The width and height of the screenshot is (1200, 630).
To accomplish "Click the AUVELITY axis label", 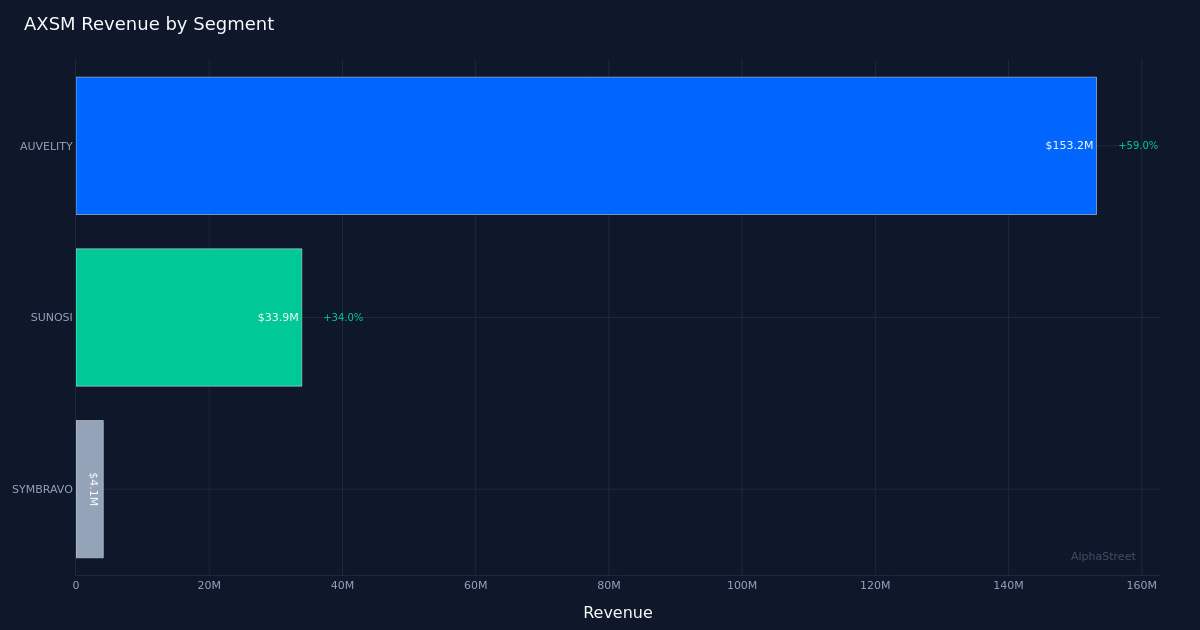I will click(46, 147).
